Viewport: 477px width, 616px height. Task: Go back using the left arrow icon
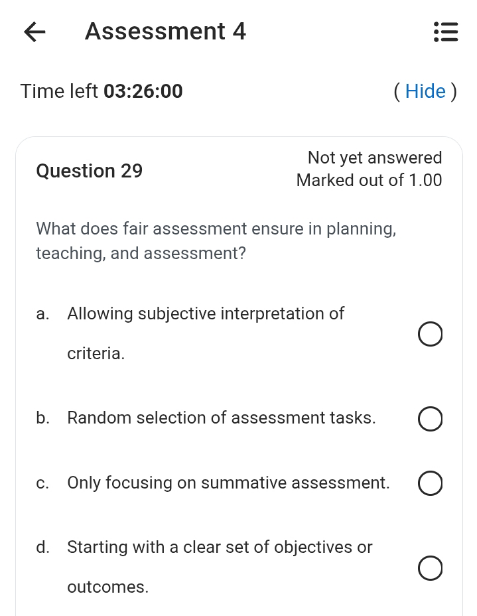point(35,32)
